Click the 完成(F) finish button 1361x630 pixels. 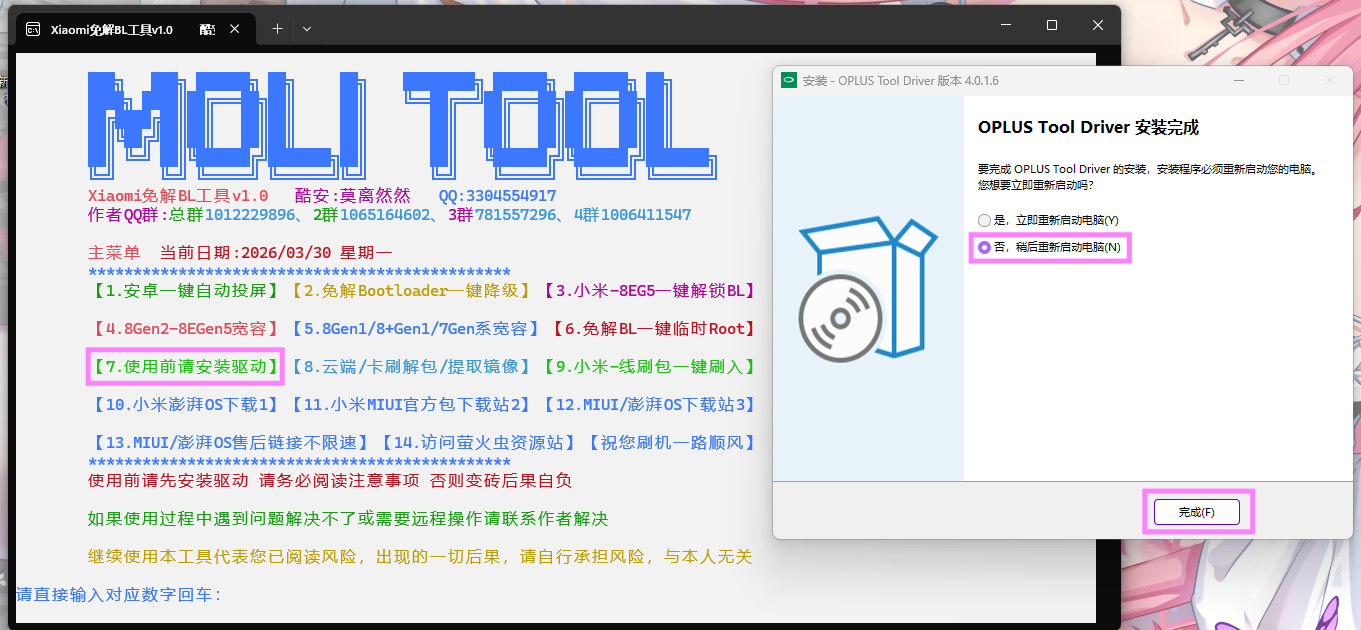(x=1196, y=512)
